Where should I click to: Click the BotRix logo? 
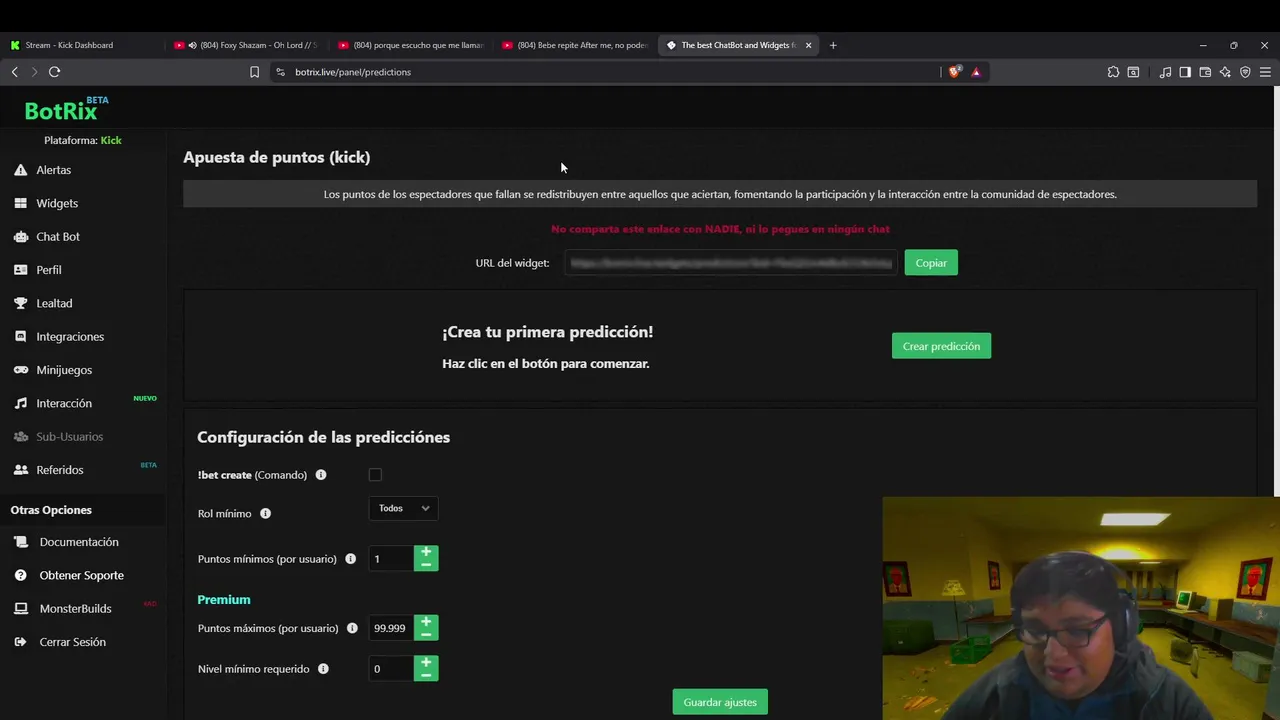tap(66, 109)
